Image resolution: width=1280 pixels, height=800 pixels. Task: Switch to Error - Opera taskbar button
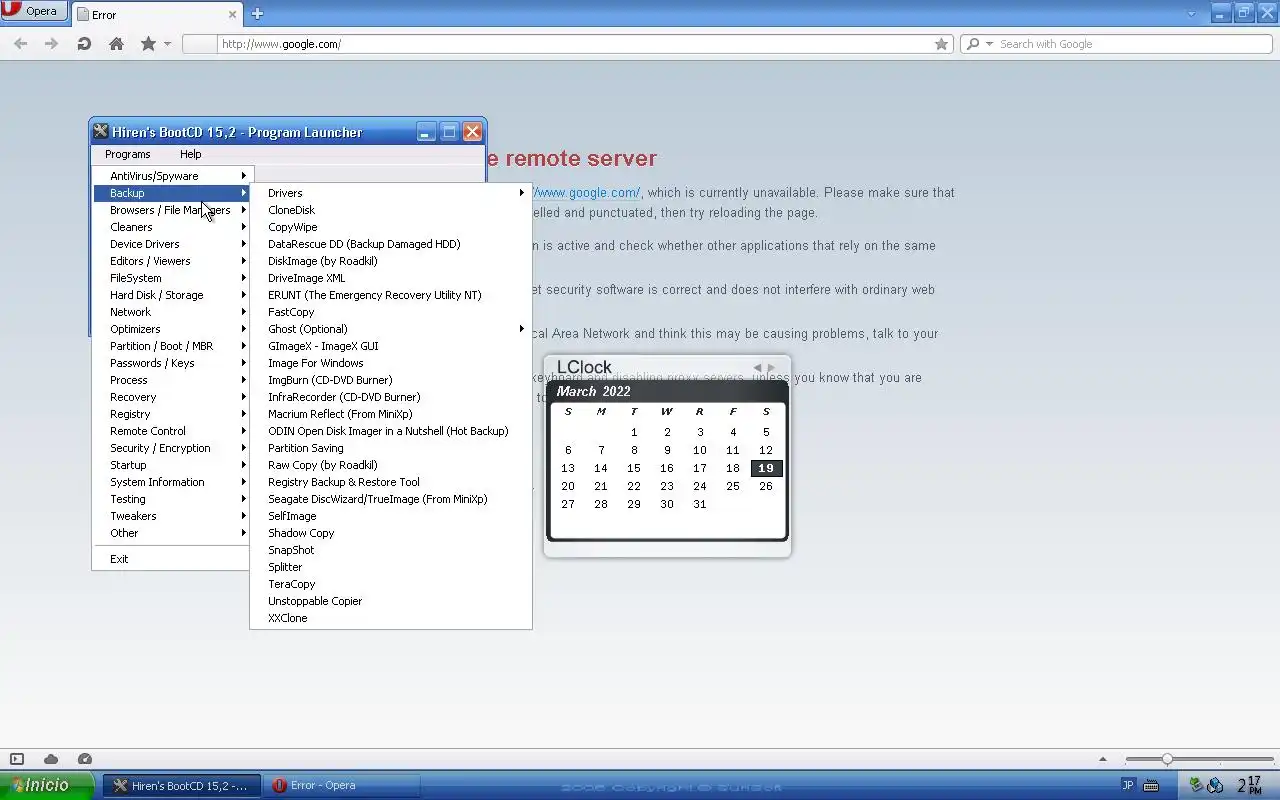coord(340,785)
